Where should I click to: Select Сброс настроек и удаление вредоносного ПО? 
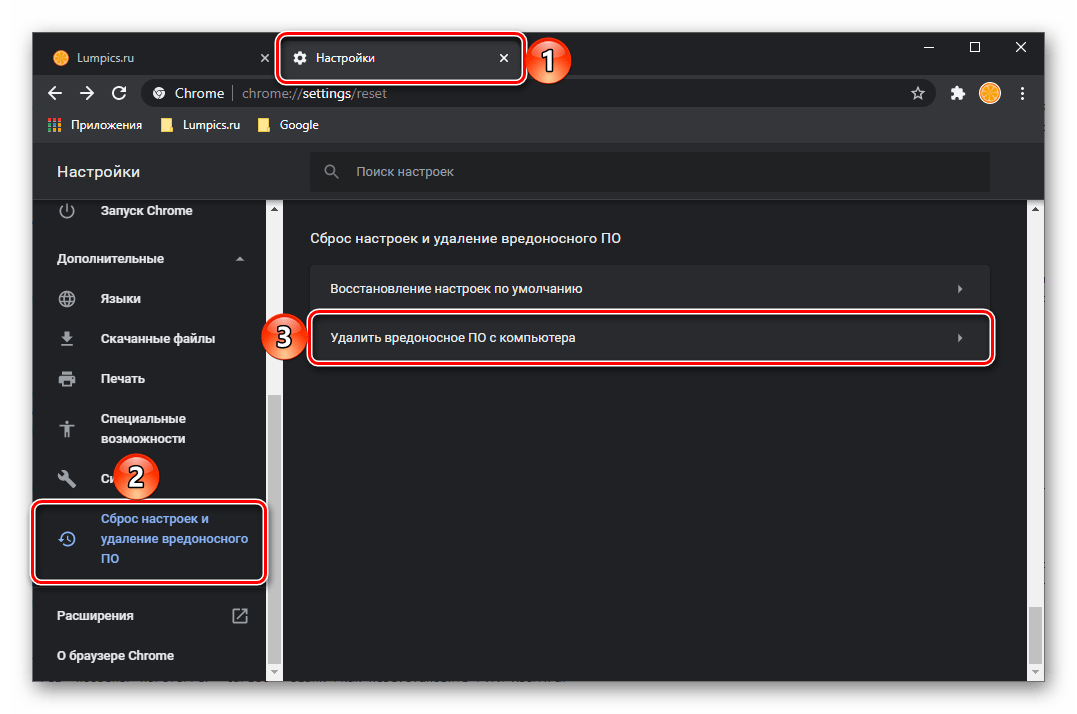(149, 539)
